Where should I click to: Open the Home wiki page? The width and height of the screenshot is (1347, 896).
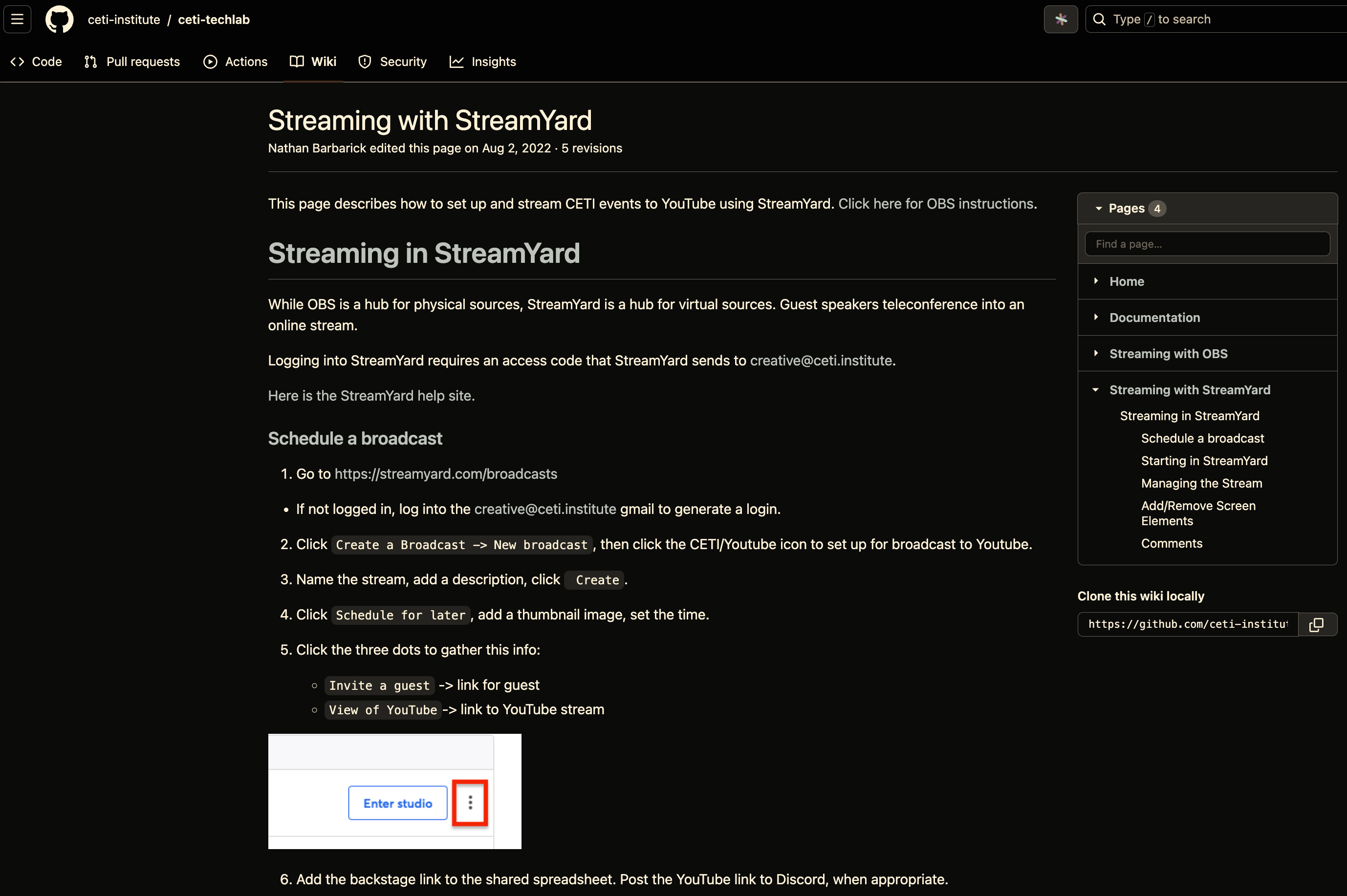click(1127, 281)
